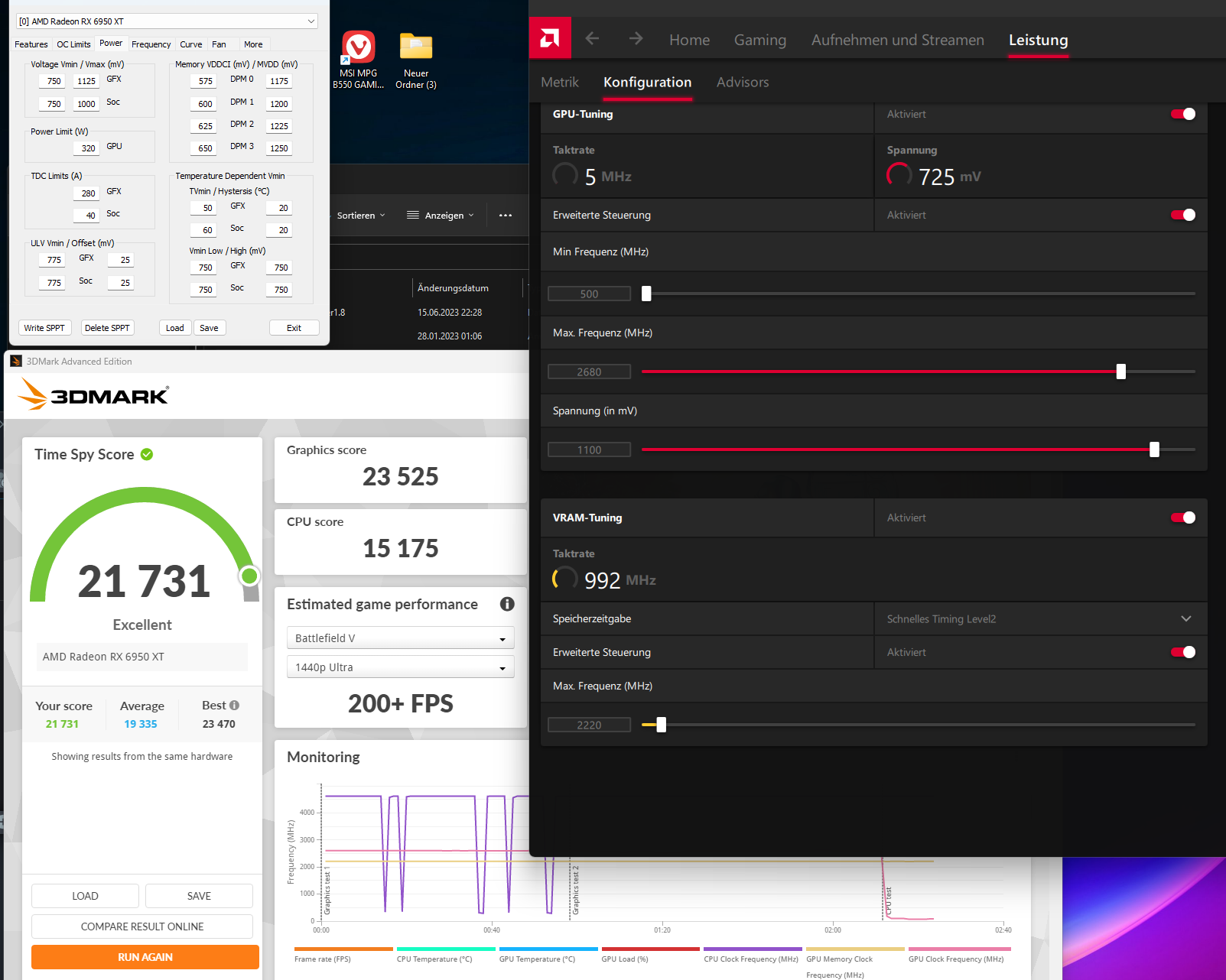Switch to More tab

click(253, 44)
